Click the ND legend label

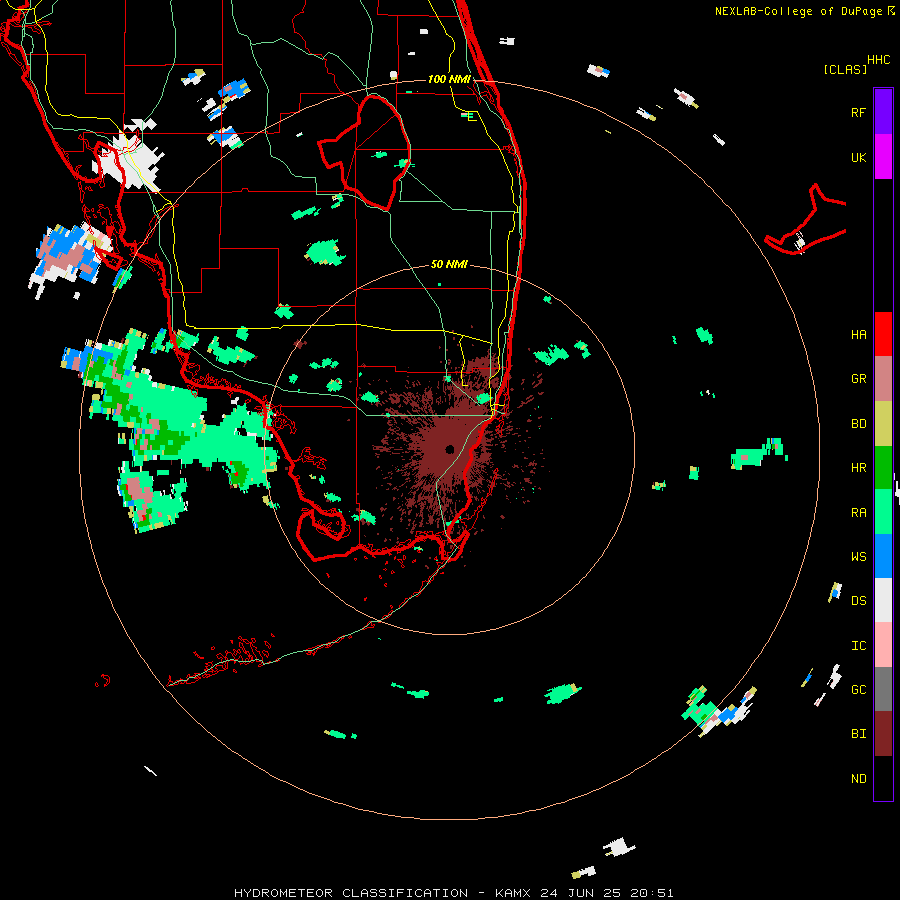click(x=858, y=778)
